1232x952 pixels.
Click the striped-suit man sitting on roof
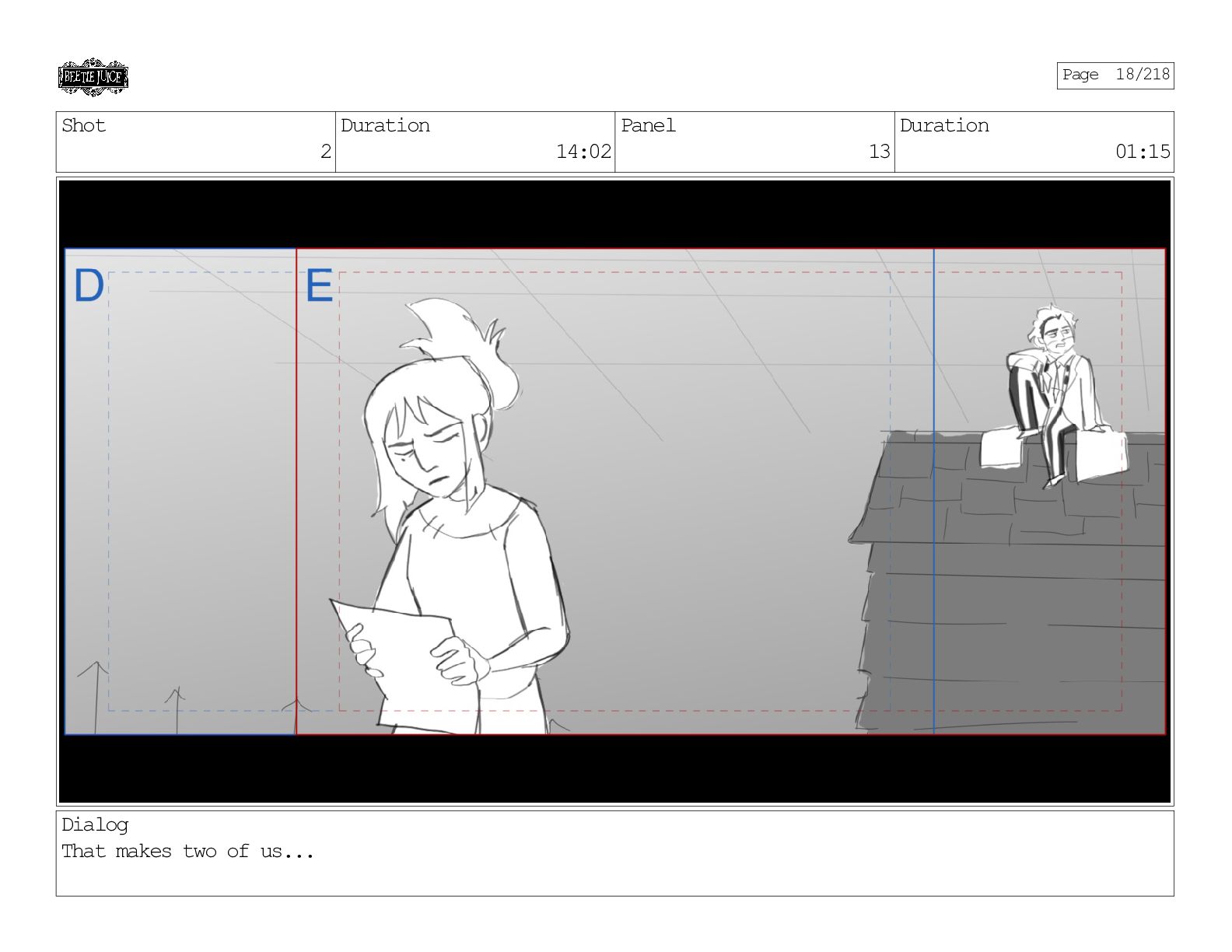tap(1056, 395)
